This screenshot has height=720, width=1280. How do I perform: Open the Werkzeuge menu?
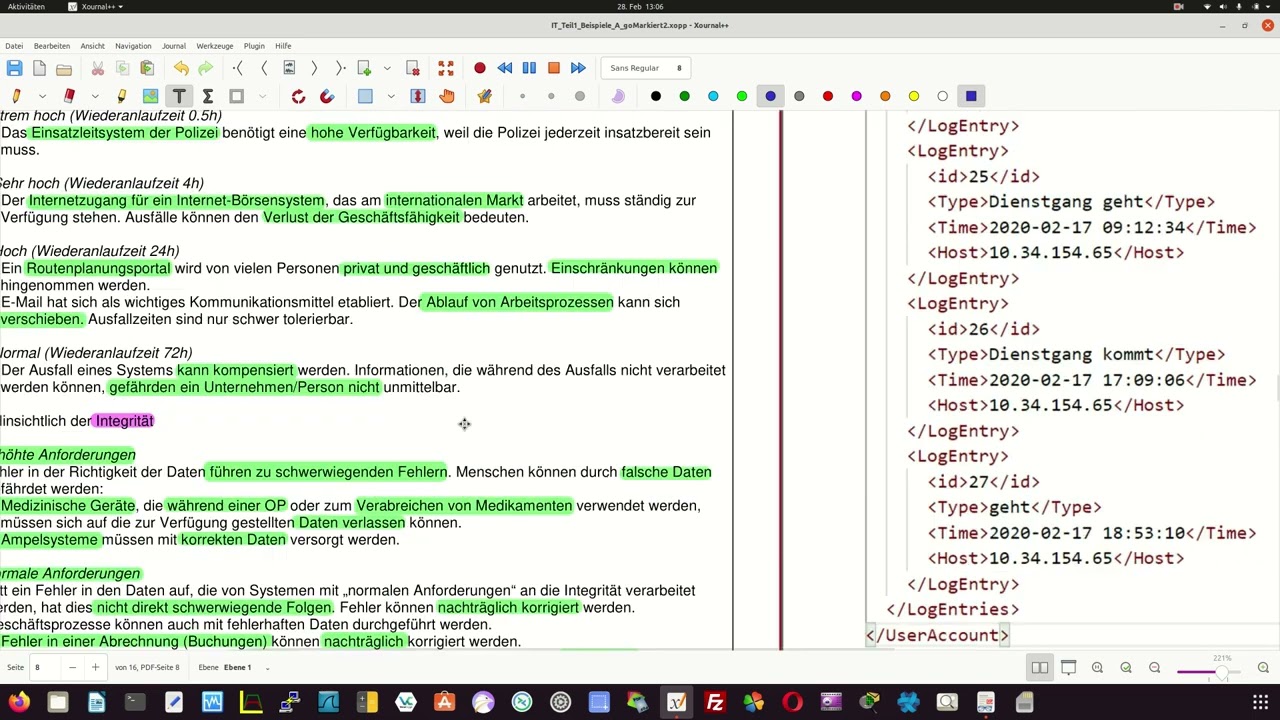tap(215, 46)
